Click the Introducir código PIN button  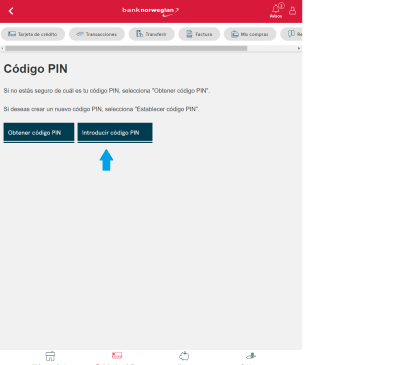point(115,133)
